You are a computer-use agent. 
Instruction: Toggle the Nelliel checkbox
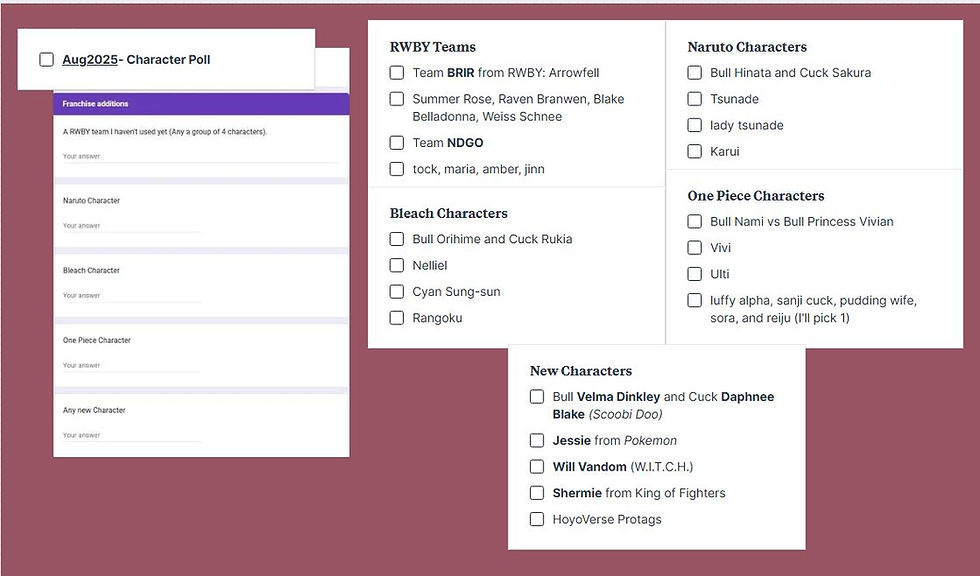tap(397, 265)
